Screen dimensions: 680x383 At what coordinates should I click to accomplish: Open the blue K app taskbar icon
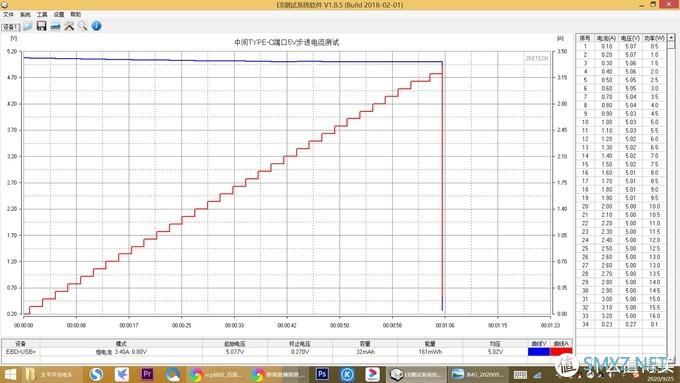tap(347, 374)
